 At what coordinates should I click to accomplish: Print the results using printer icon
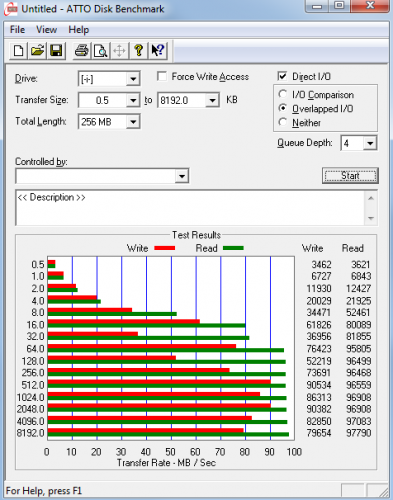82,51
